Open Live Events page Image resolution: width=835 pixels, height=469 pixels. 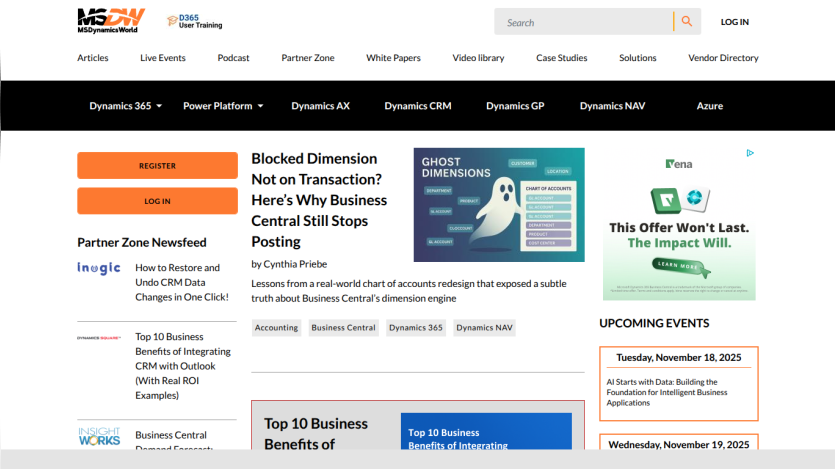[x=163, y=57]
